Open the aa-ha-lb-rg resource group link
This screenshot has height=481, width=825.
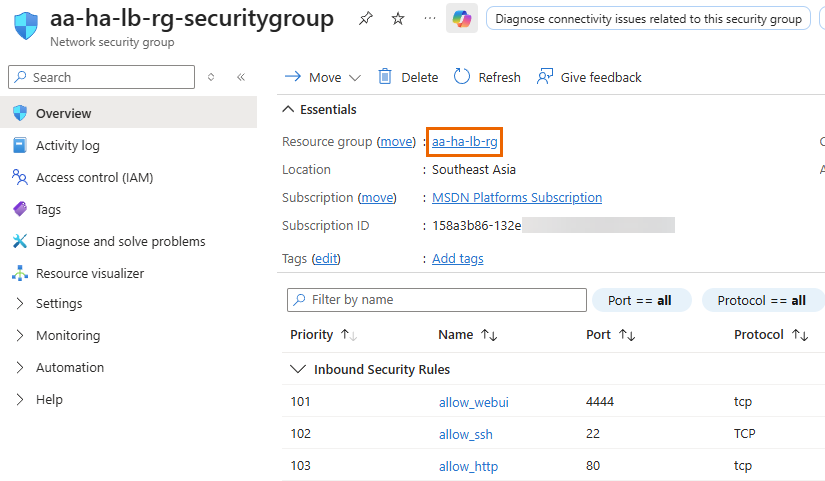465,142
